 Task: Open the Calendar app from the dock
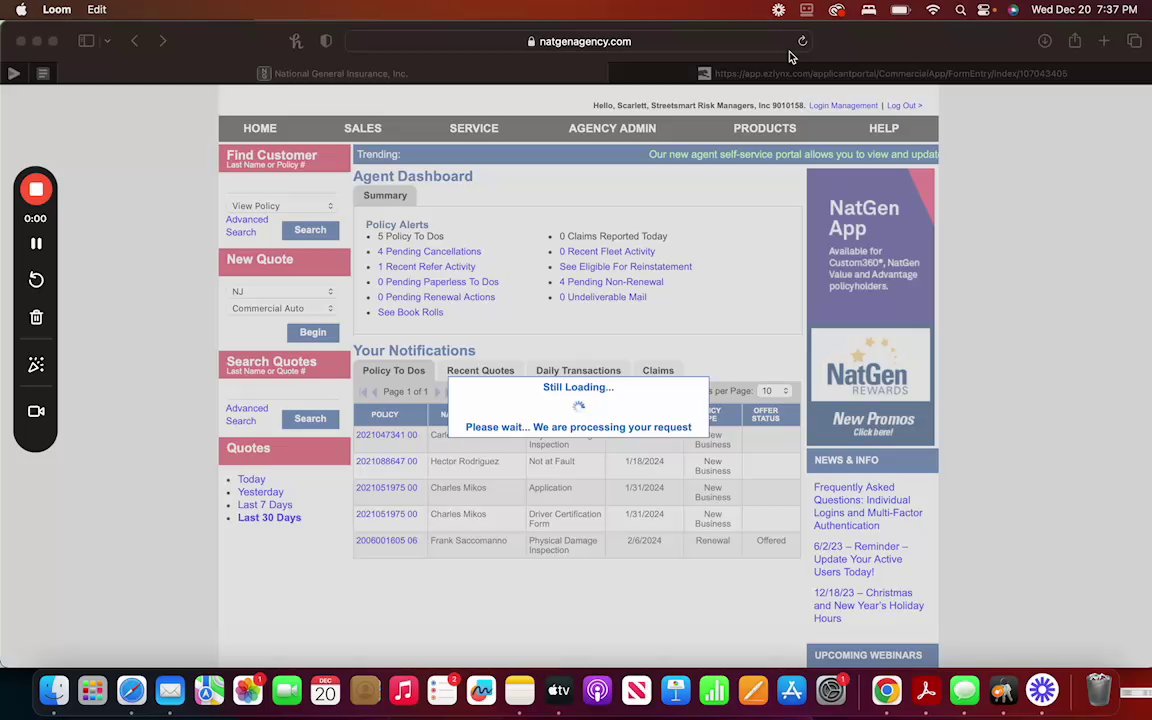(325, 691)
